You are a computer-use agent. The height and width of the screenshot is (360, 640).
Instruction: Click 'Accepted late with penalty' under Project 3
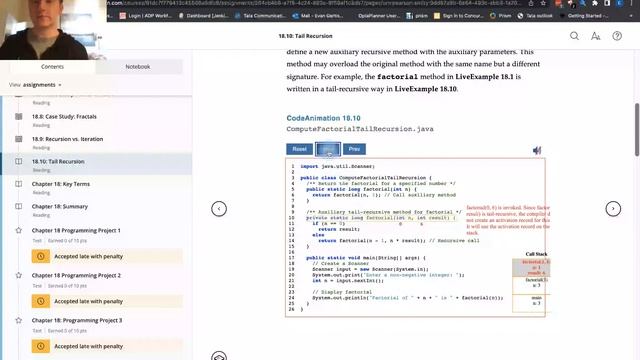pyautogui.click(x=89, y=346)
